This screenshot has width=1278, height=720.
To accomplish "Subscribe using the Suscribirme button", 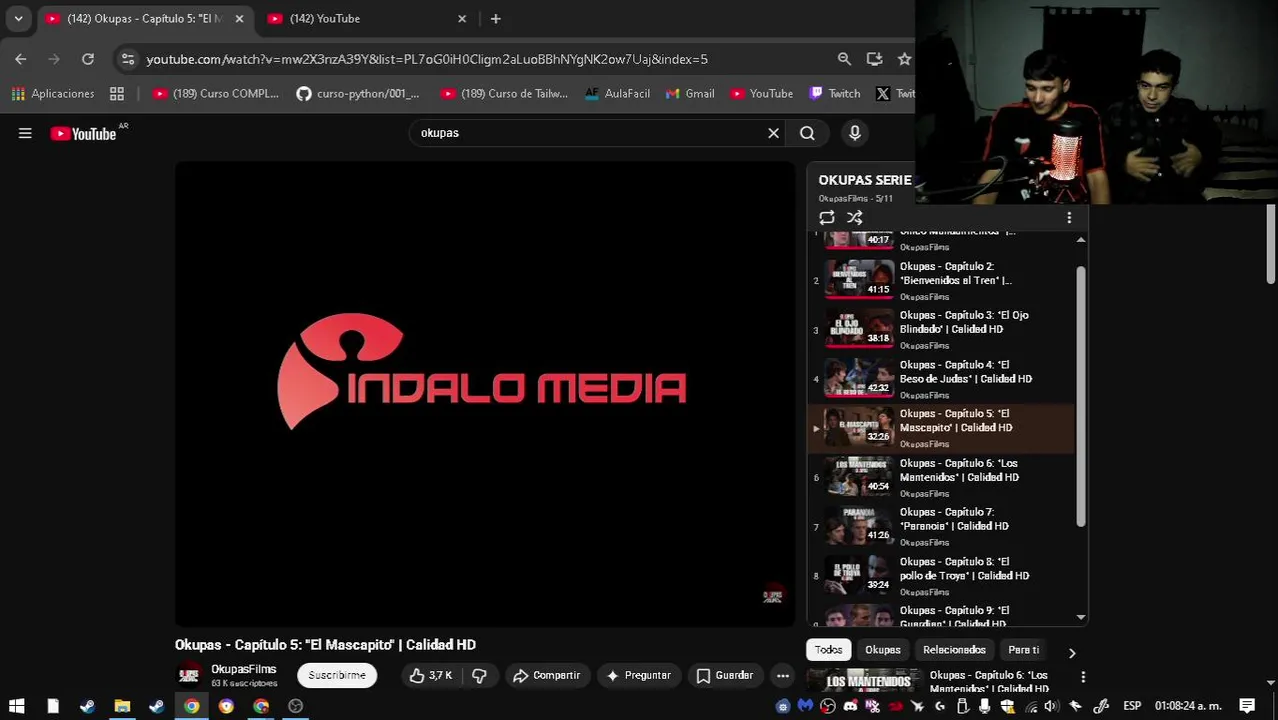I will [x=337, y=676].
